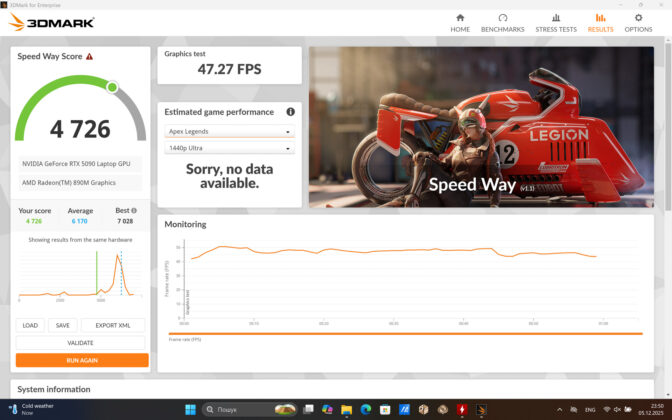The image size is (672, 420).
Task: Click the average score value 6 170
Action: point(80,221)
